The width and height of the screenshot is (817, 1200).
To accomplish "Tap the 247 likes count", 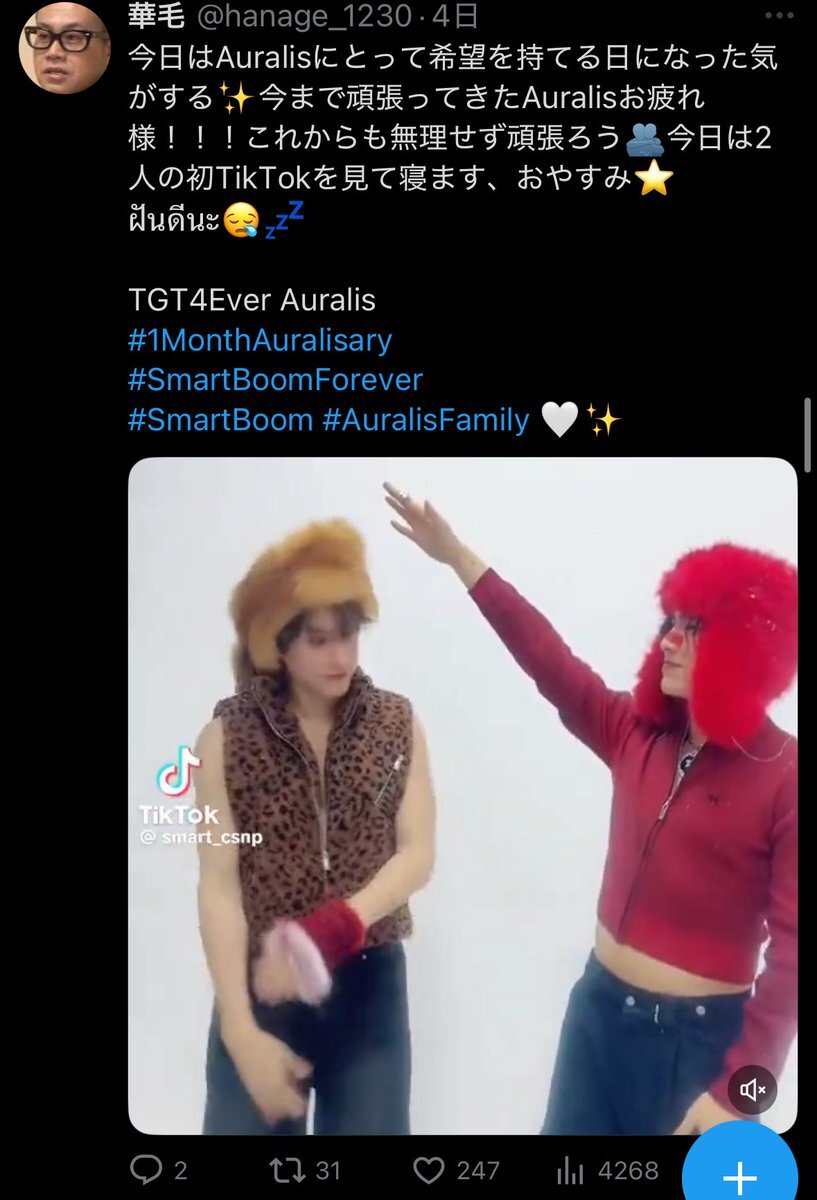I will (x=476, y=1170).
